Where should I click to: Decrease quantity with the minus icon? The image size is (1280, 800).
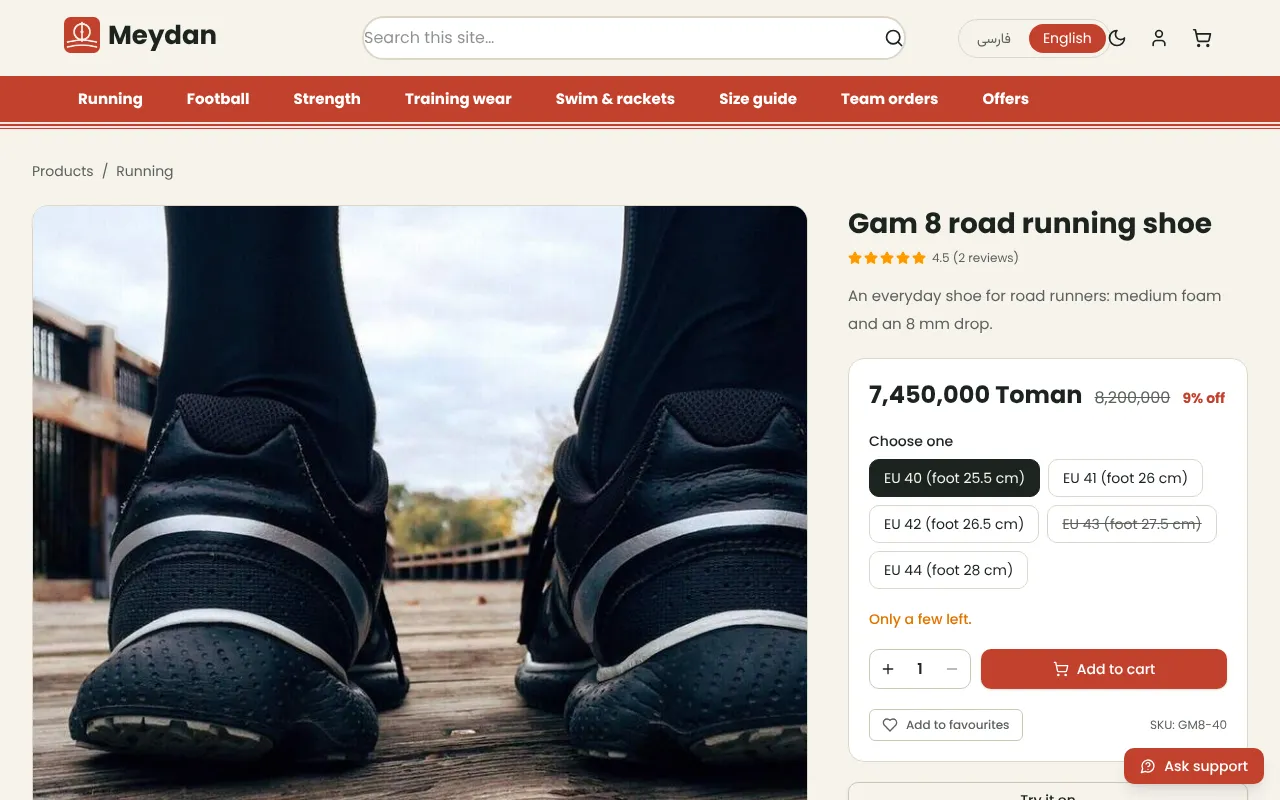(952, 669)
